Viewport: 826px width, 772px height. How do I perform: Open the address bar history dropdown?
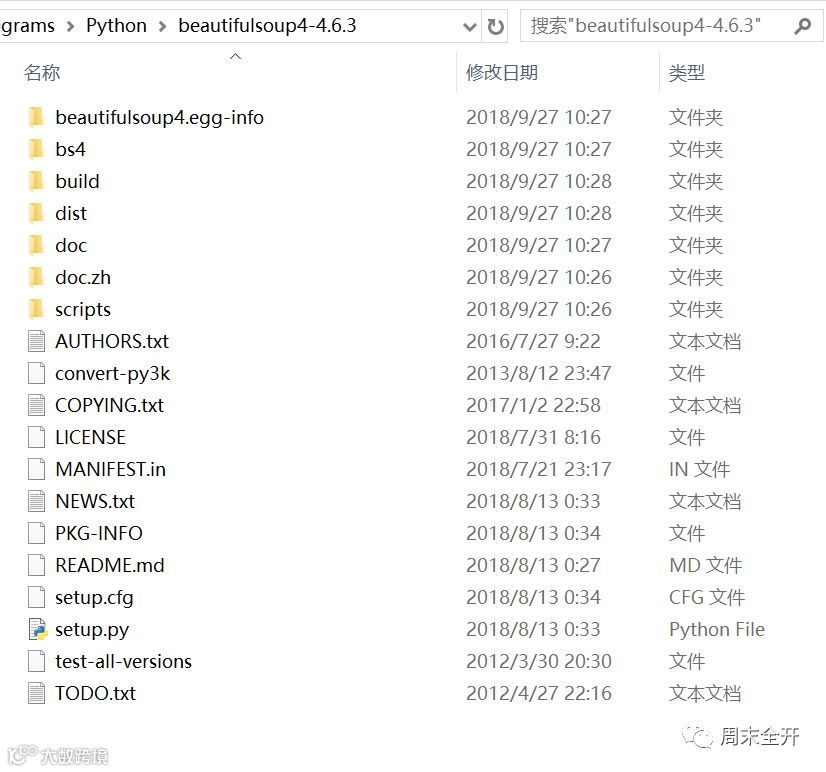(x=469, y=26)
